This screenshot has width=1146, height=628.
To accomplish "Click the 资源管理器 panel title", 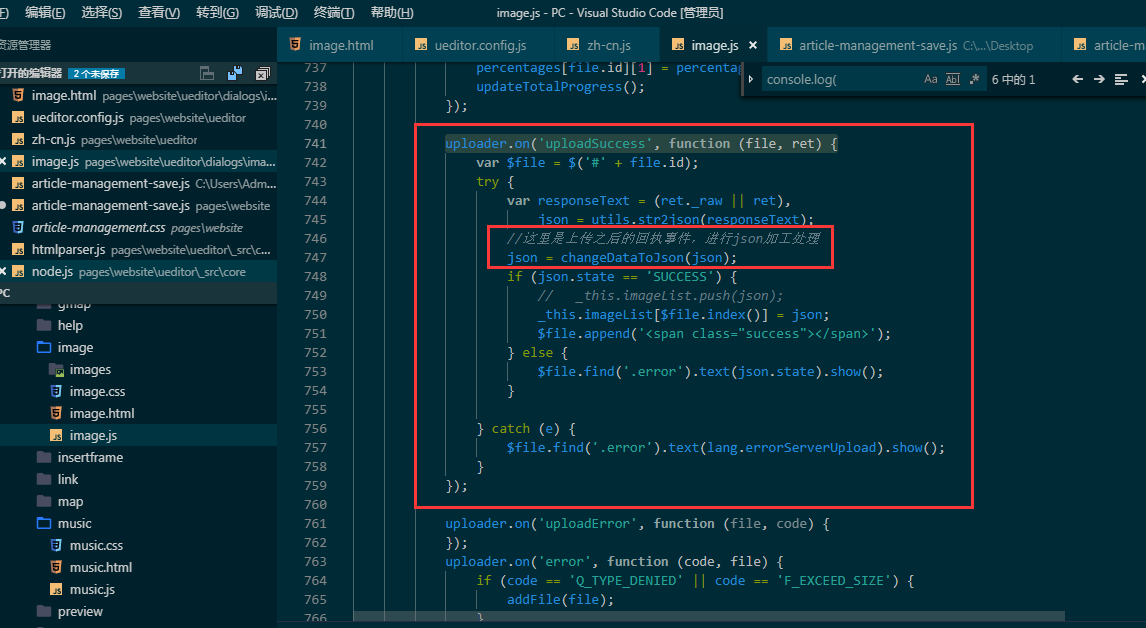I will (25, 45).
